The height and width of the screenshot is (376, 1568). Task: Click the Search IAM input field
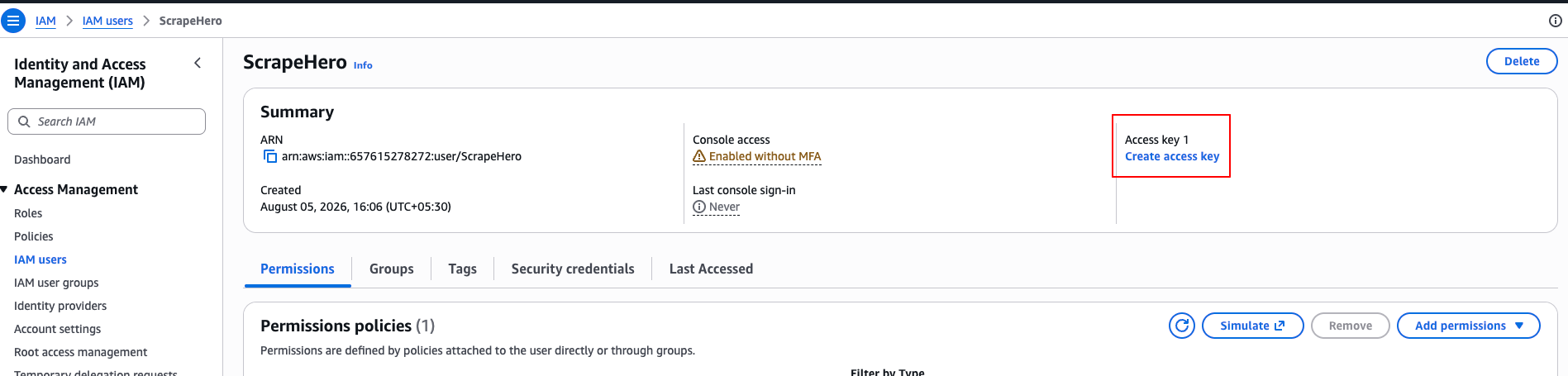pos(107,121)
